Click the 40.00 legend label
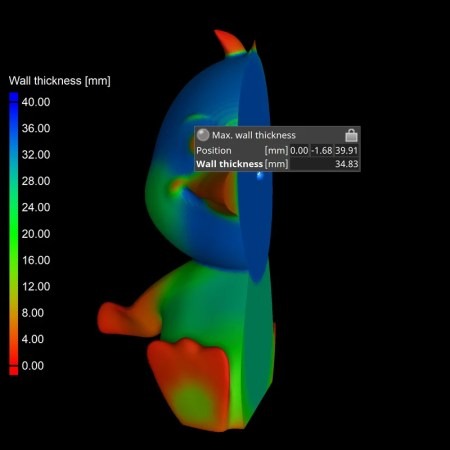Viewport: 450px width, 450px height. click(x=36, y=102)
